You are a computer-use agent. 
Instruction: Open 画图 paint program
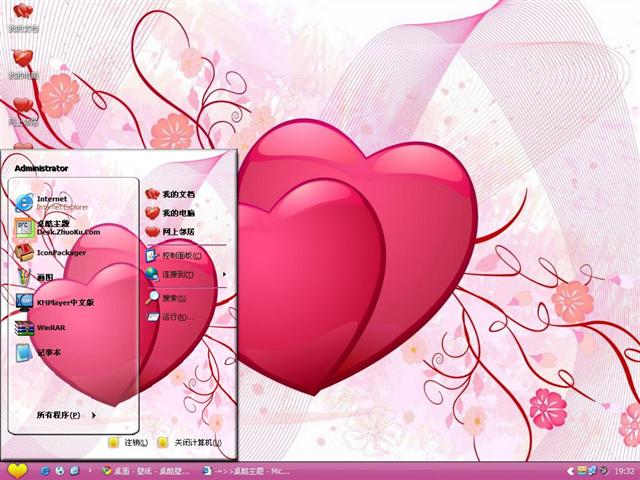click(x=34, y=277)
